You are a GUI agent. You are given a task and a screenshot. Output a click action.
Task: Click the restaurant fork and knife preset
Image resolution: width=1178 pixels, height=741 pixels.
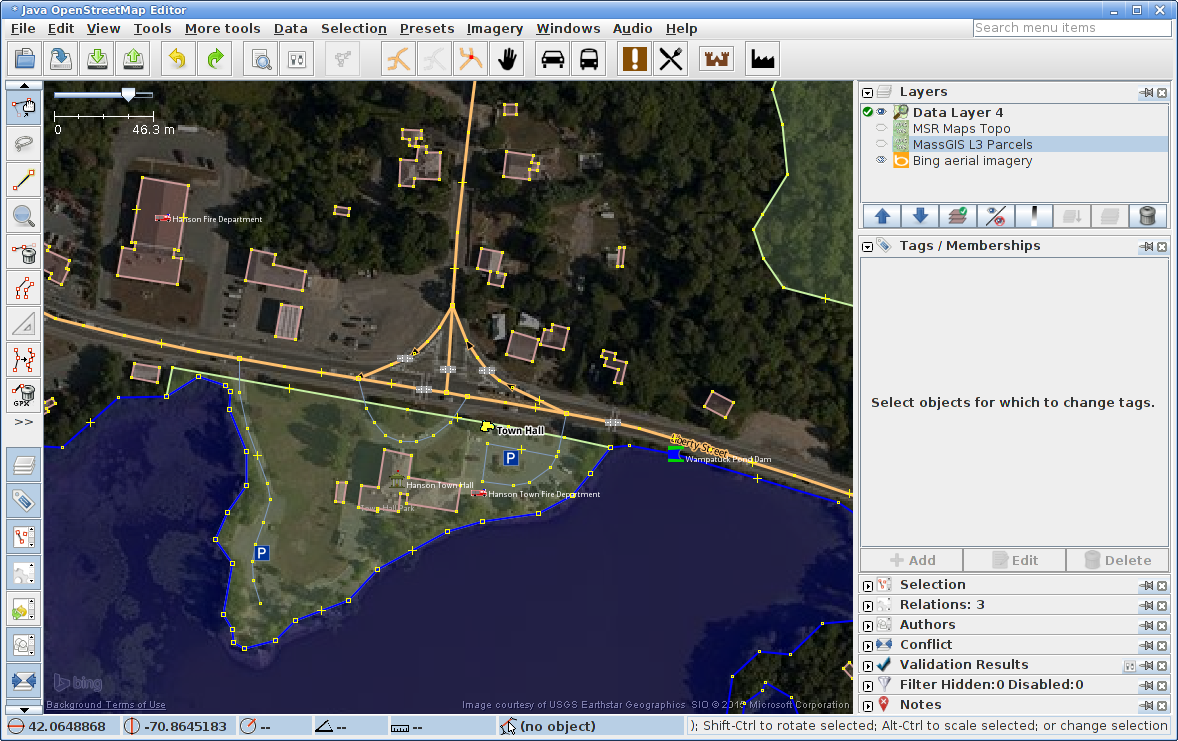click(x=670, y=59)
